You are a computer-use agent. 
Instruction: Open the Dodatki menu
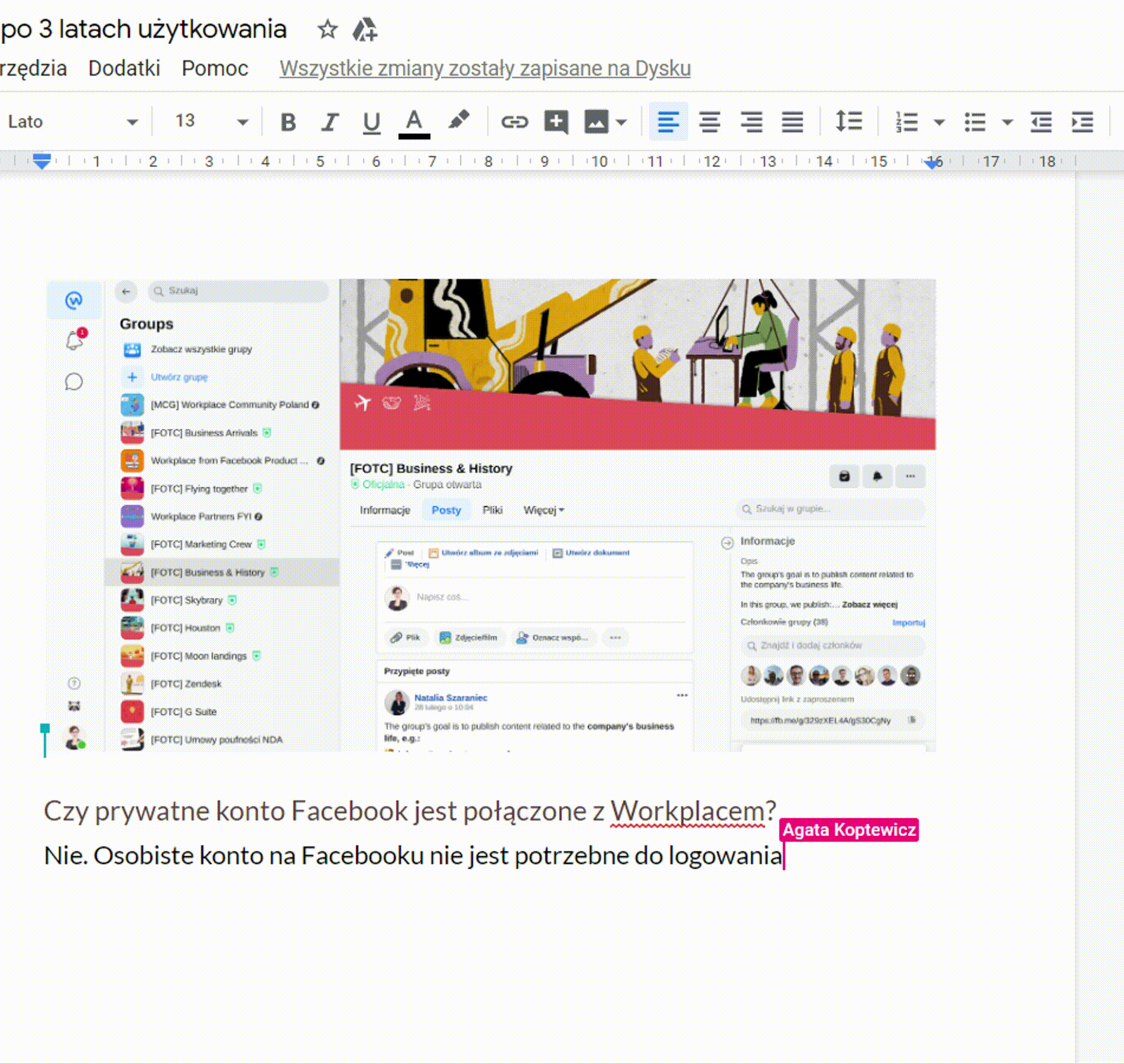coord(124,69)
